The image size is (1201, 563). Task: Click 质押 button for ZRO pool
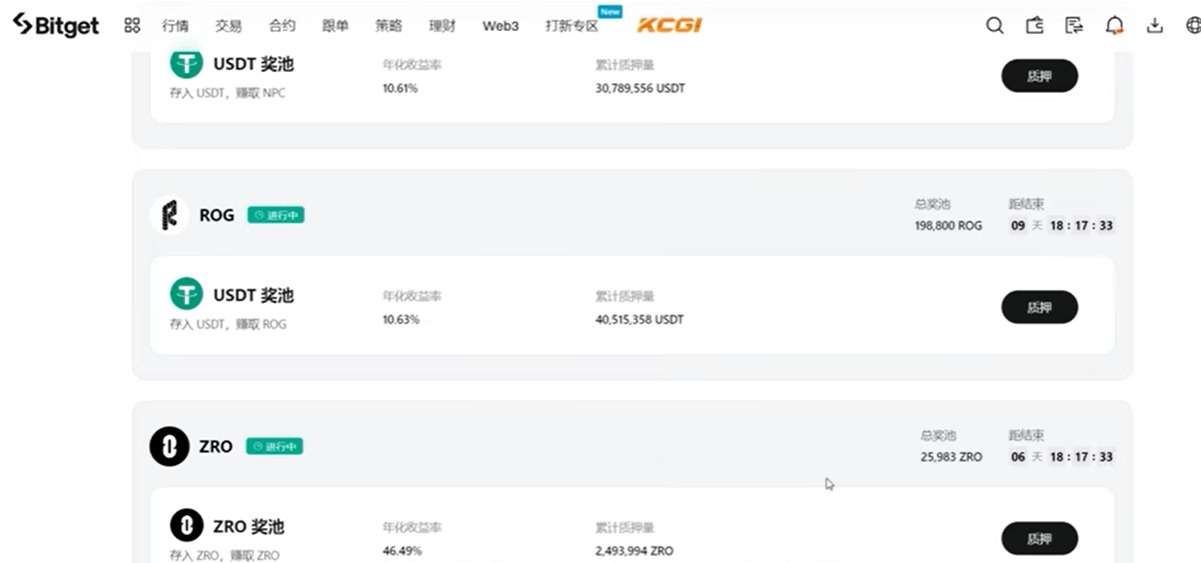click(1039, 538)
